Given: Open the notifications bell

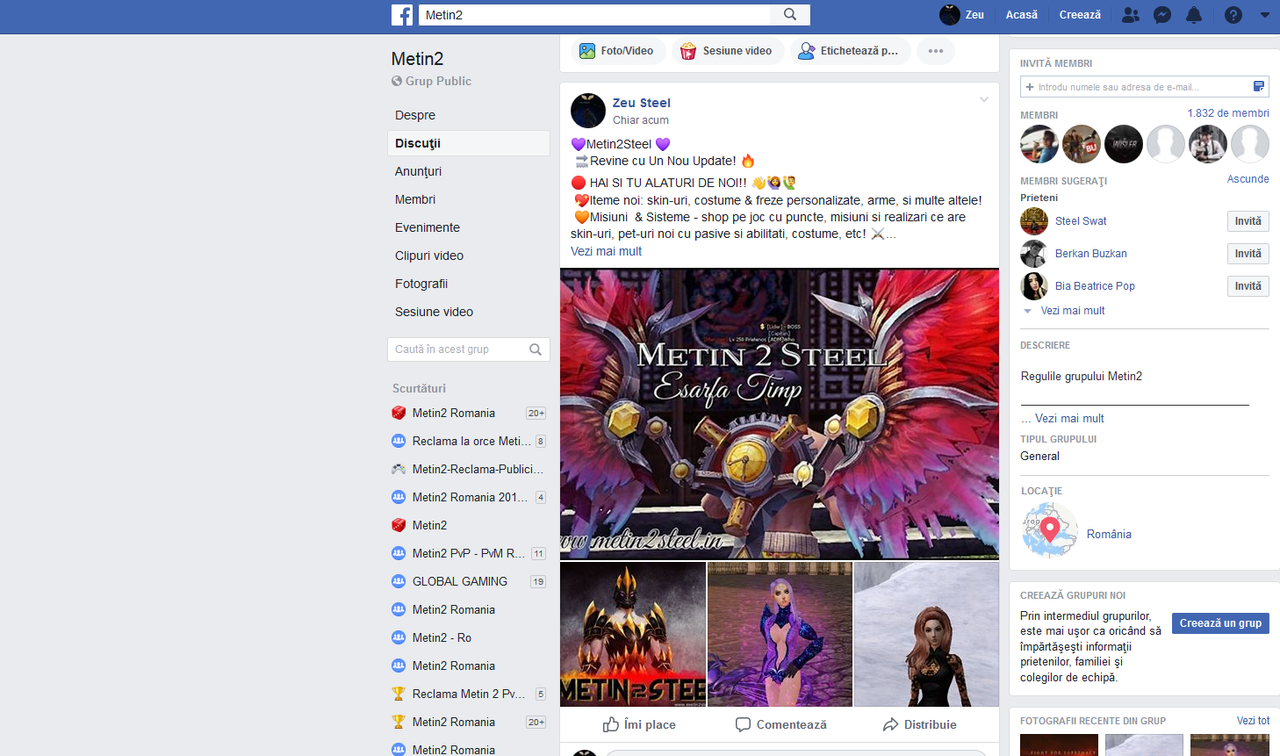Looking at the screenshot, I should coord(1192,15).
